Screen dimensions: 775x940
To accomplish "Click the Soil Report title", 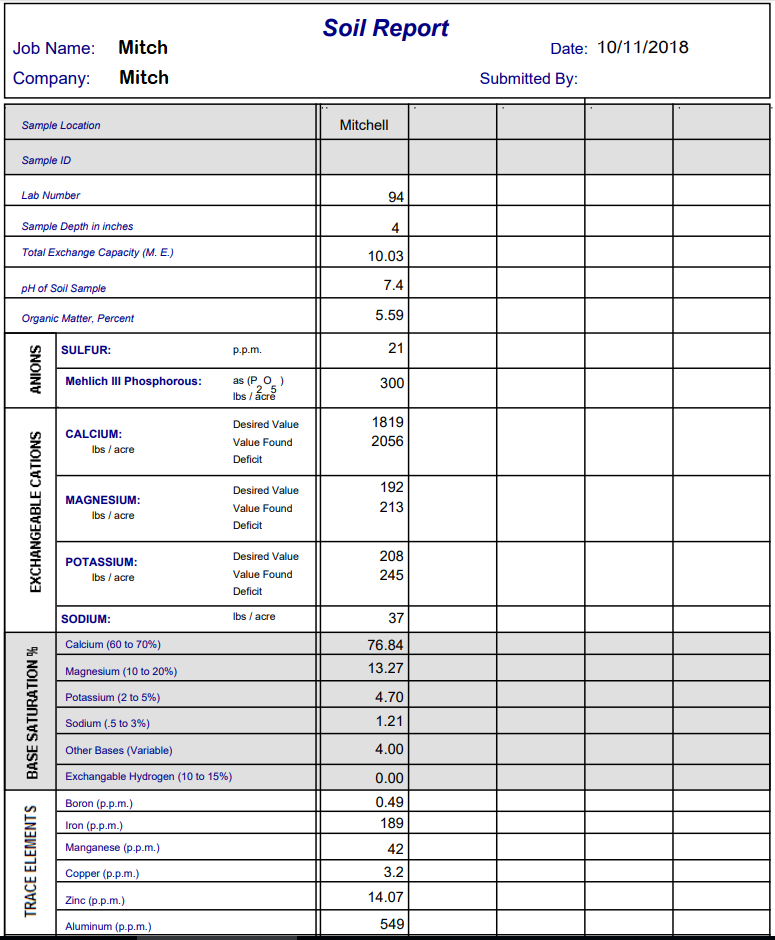I will tap(385, 28).
